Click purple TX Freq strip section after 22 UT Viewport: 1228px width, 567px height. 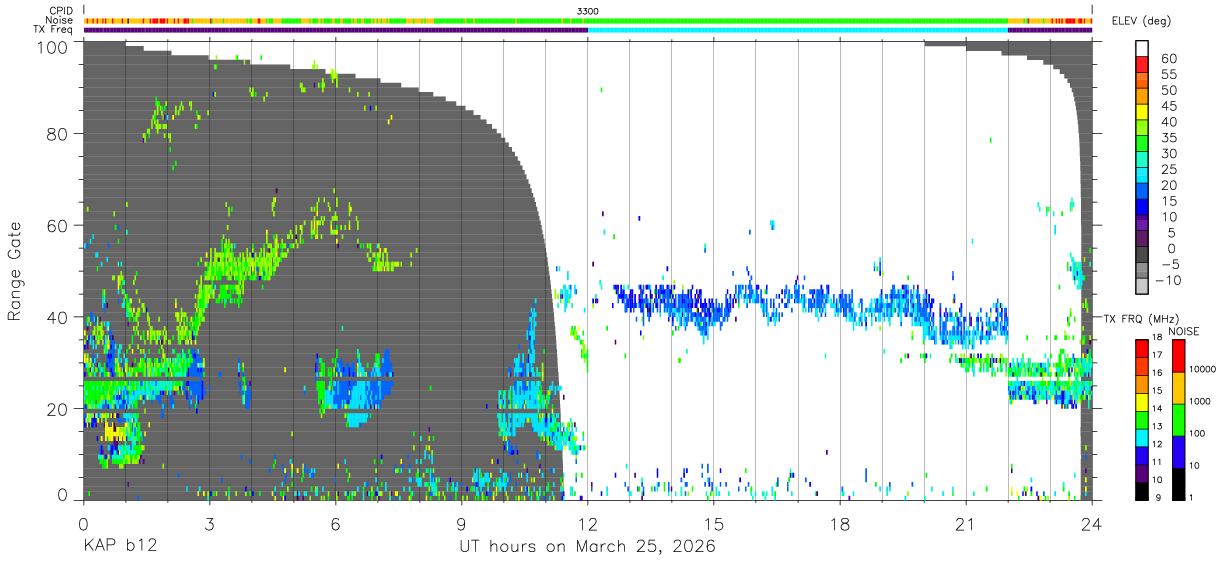pos(1050,30)
